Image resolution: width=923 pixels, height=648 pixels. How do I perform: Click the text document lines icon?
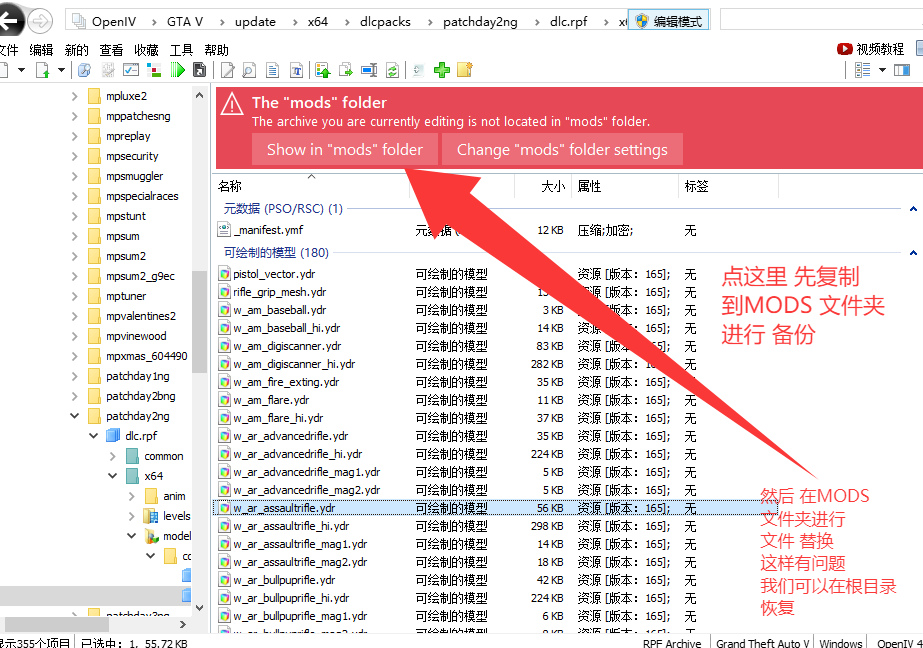[x=273, y=71]
